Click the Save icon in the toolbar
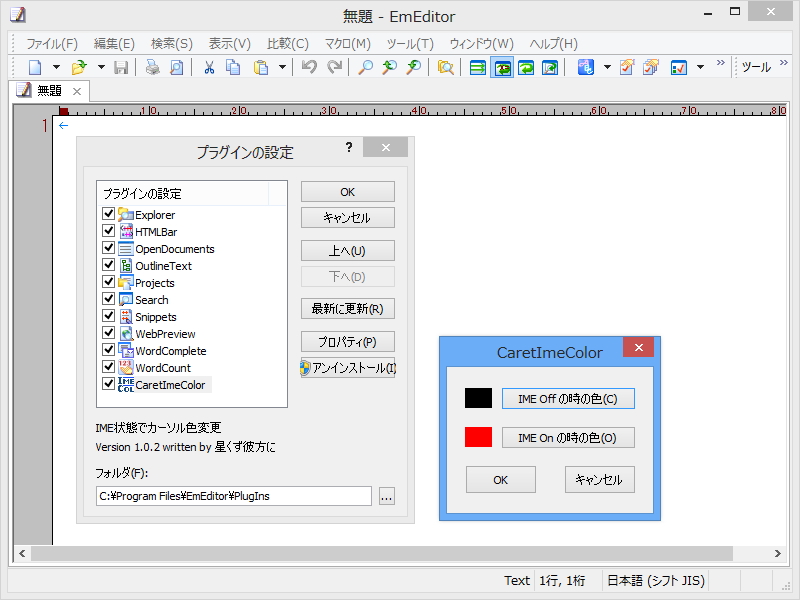 click(120, 67)
